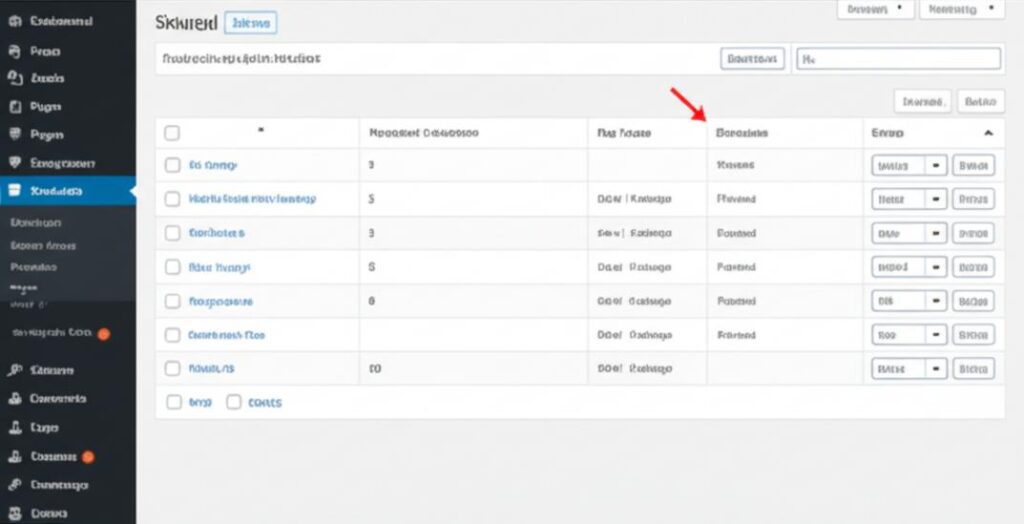Click the upper orange notification badge in sidebar
This screenshot has height=524, width=1024.
103,333
